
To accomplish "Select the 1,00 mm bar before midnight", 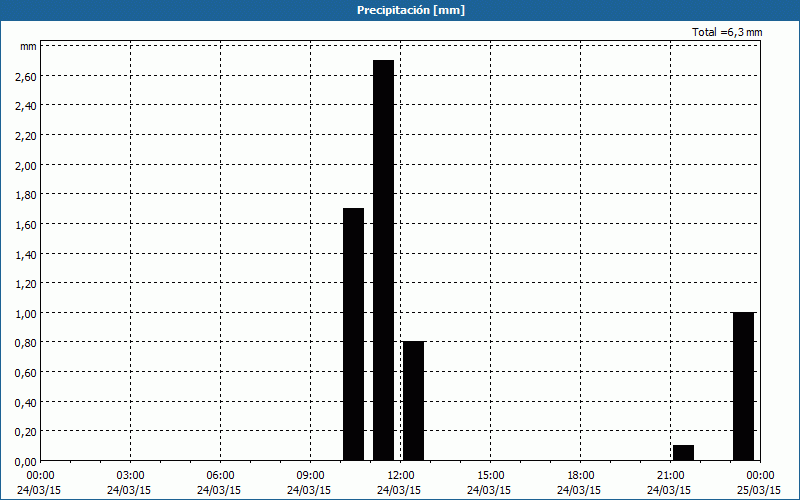I will (743, 386).
